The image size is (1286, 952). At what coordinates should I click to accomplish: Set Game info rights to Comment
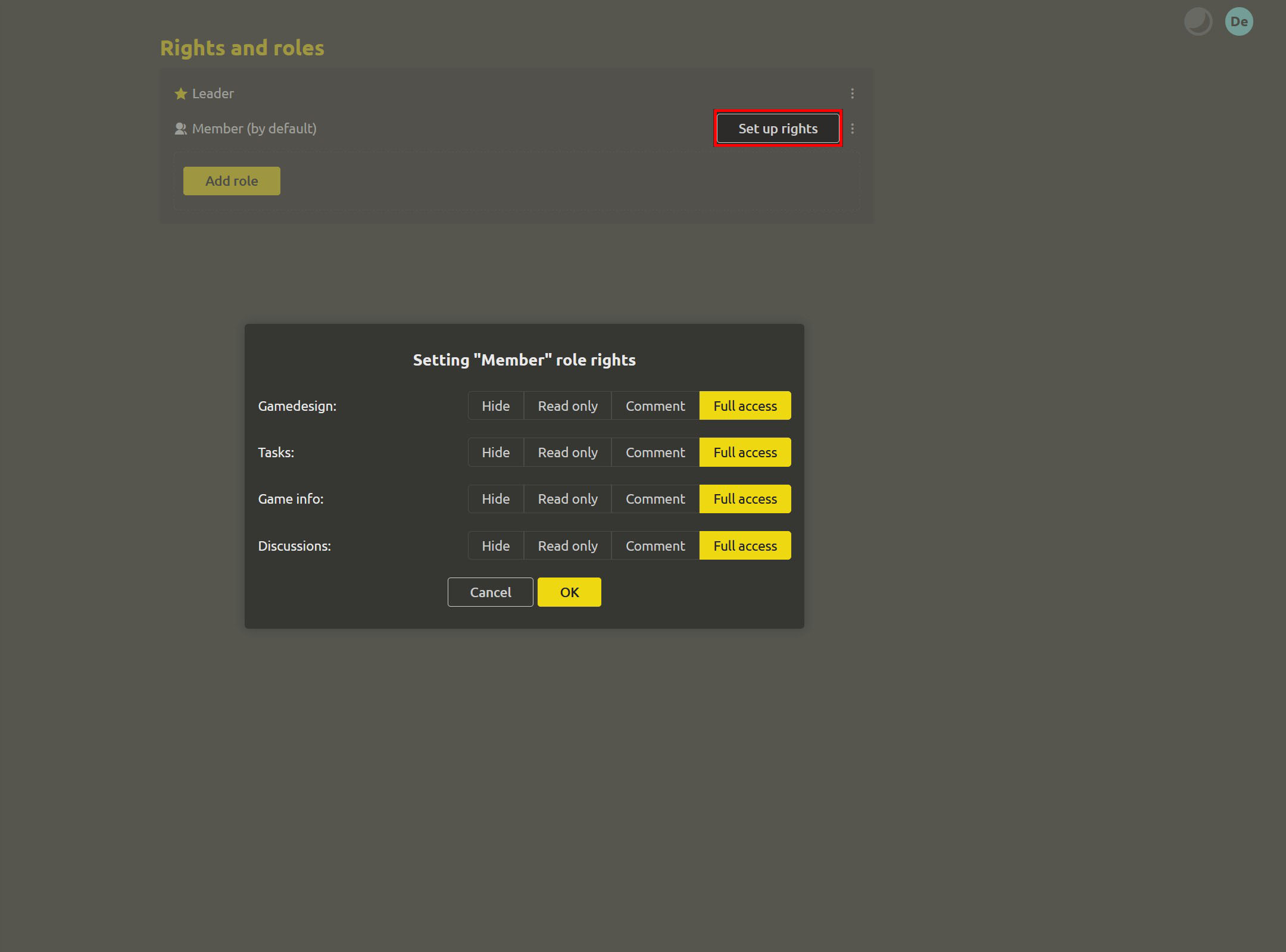point(655,498)
